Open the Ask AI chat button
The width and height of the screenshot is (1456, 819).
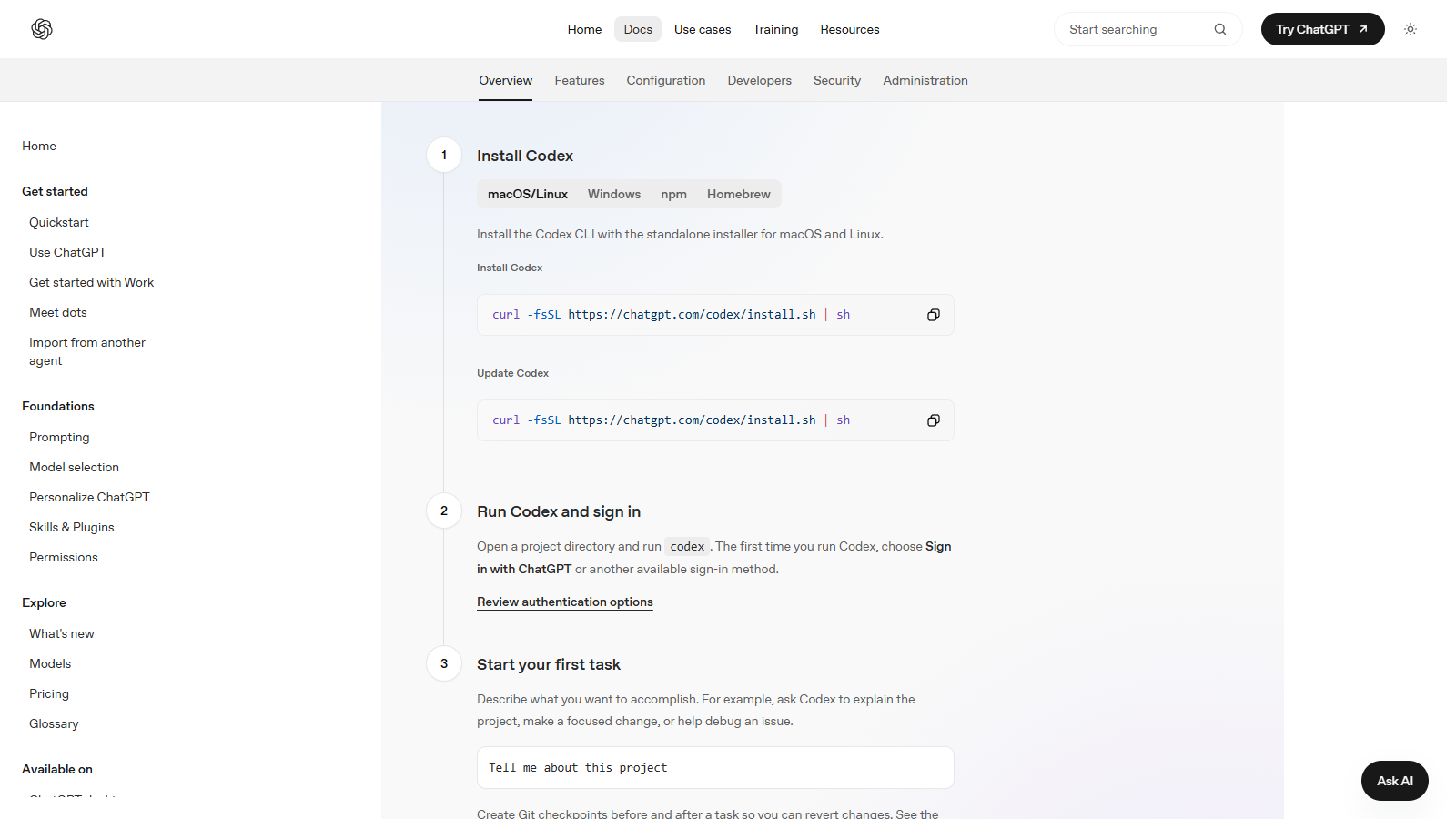tap(1394, 781)
